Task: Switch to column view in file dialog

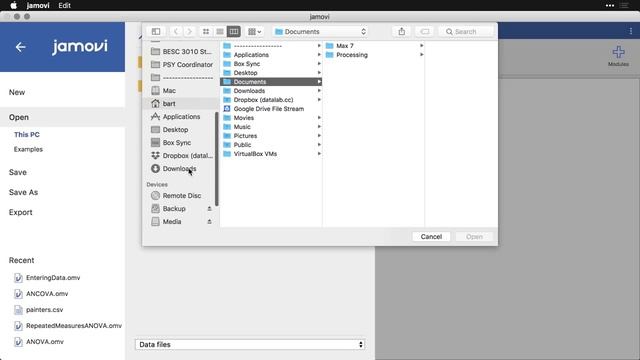Action: coord(233,31)
